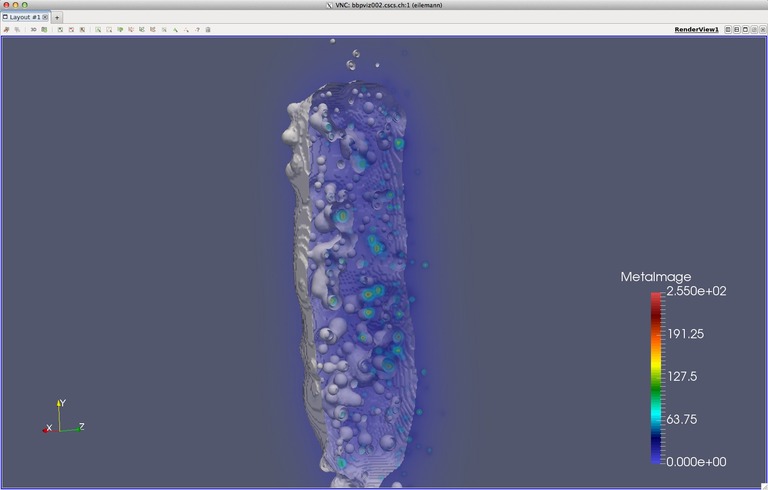Click legend value 2.550e+02

coord(696,291)
